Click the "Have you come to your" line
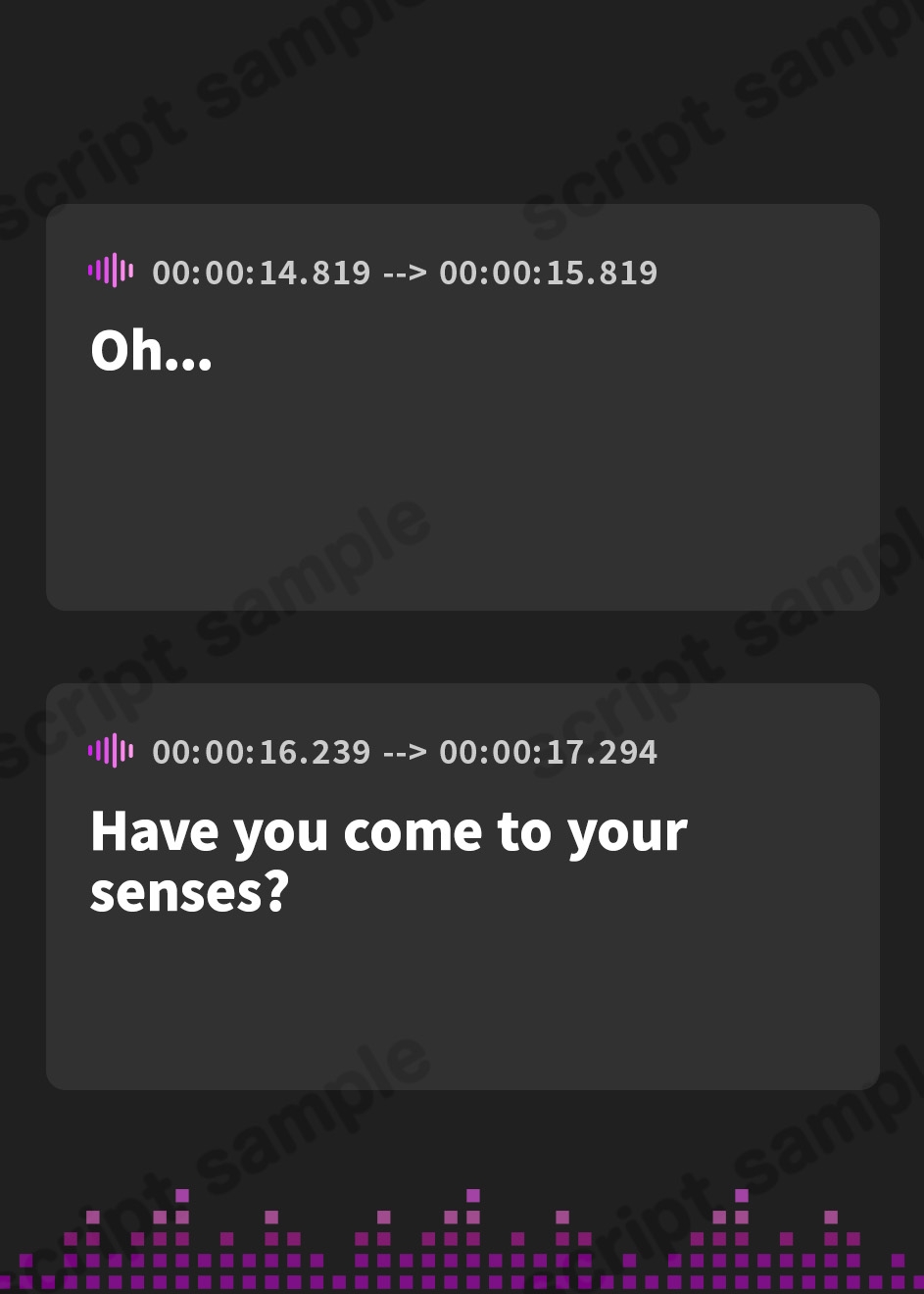The width and height of the screenshot is (924, 1294). (388, 832)
